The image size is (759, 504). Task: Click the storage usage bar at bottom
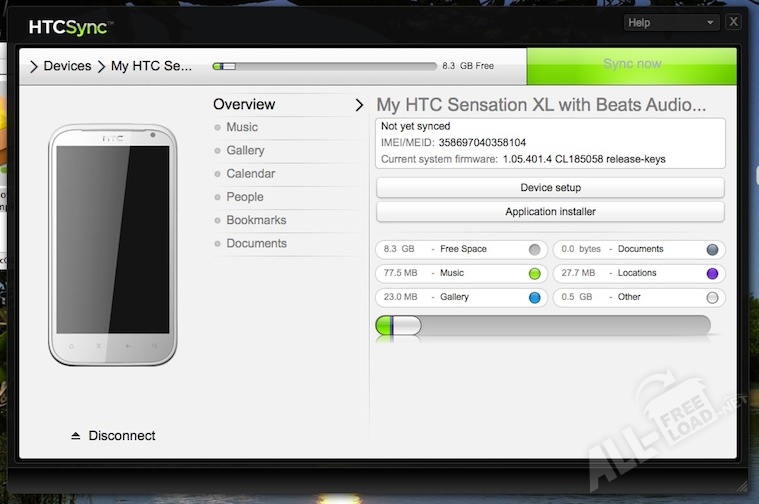[x=543, y=326]
